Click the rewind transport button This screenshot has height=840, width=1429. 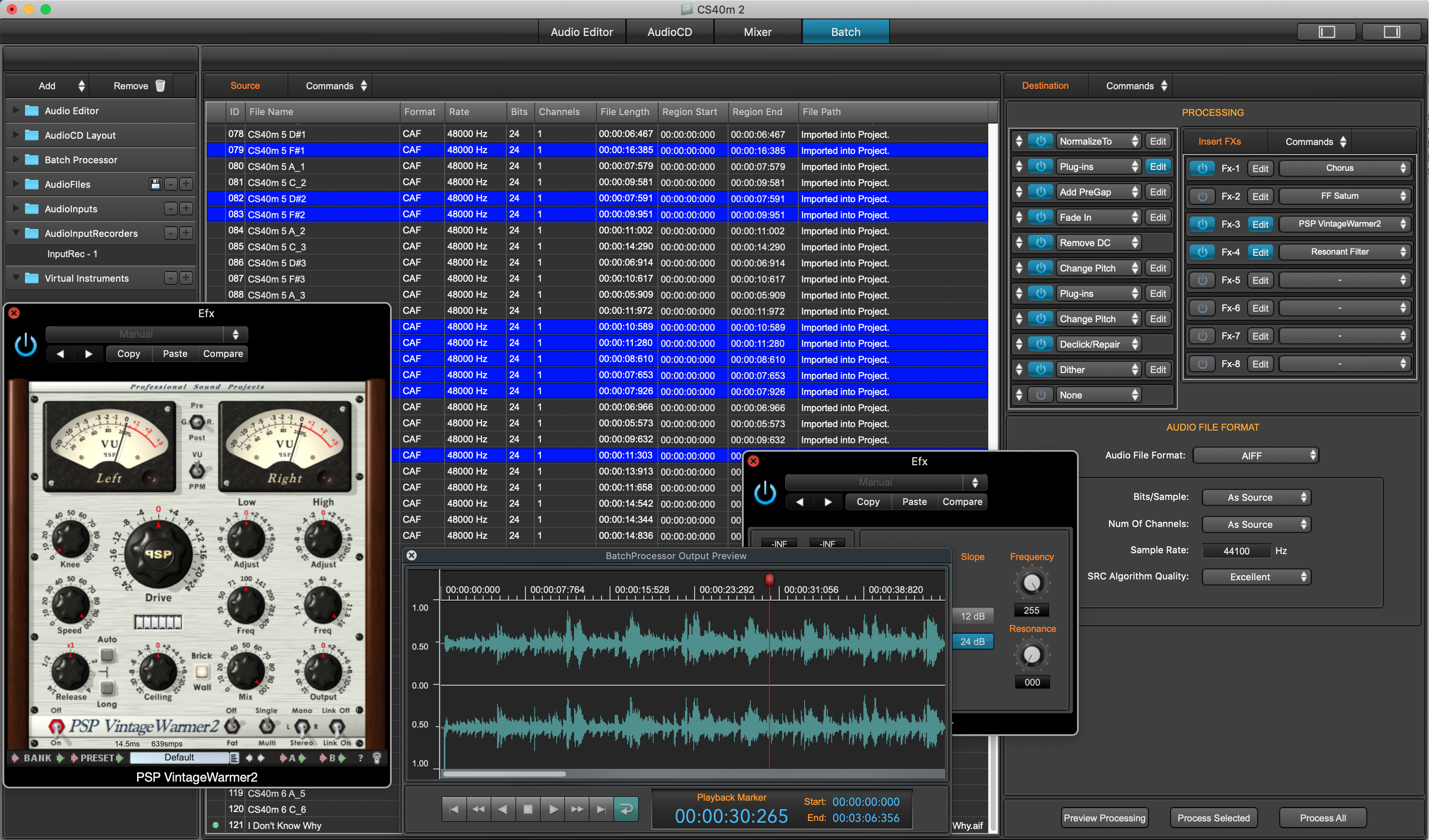478,810
